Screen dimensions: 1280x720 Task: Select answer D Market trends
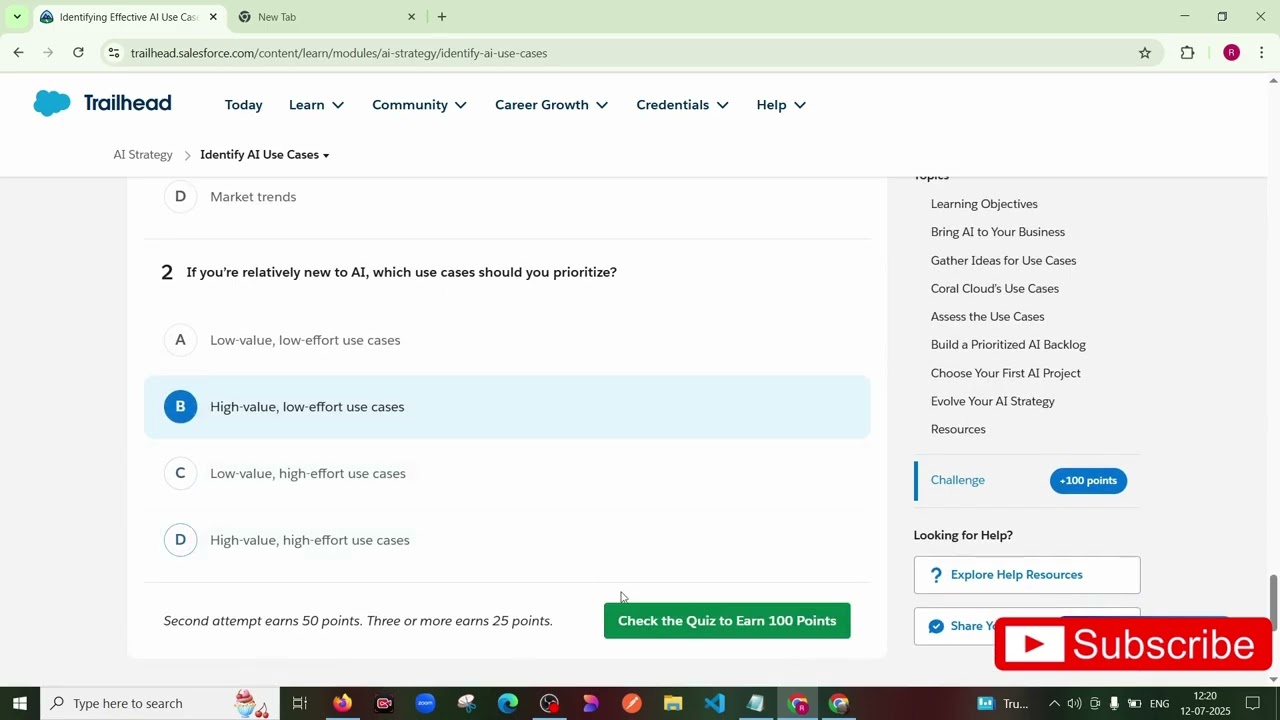(507, 197)
